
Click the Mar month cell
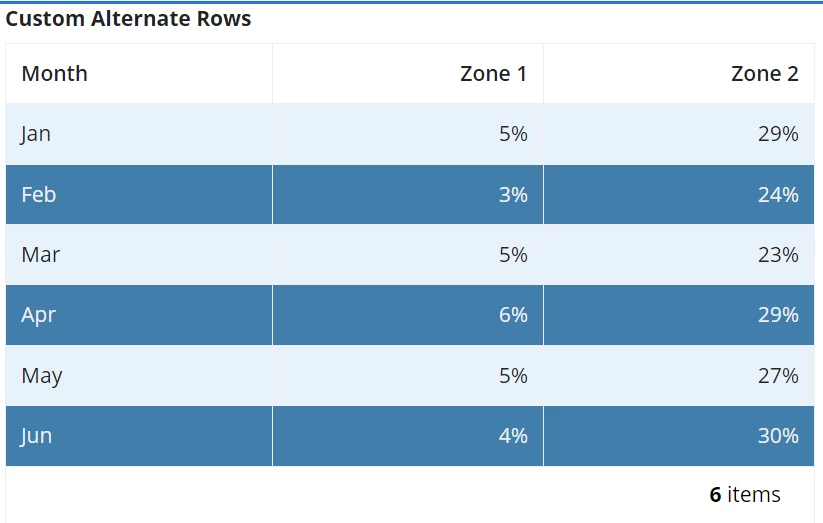(x=139, y=255)
